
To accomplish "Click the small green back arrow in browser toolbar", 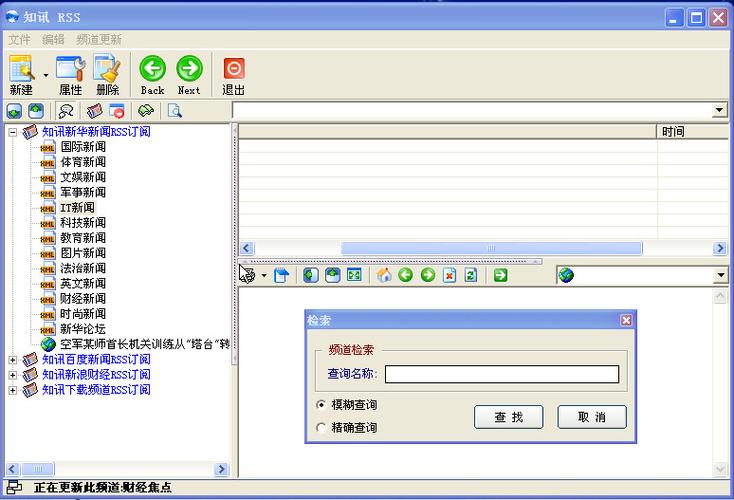I will click(406, 275).
